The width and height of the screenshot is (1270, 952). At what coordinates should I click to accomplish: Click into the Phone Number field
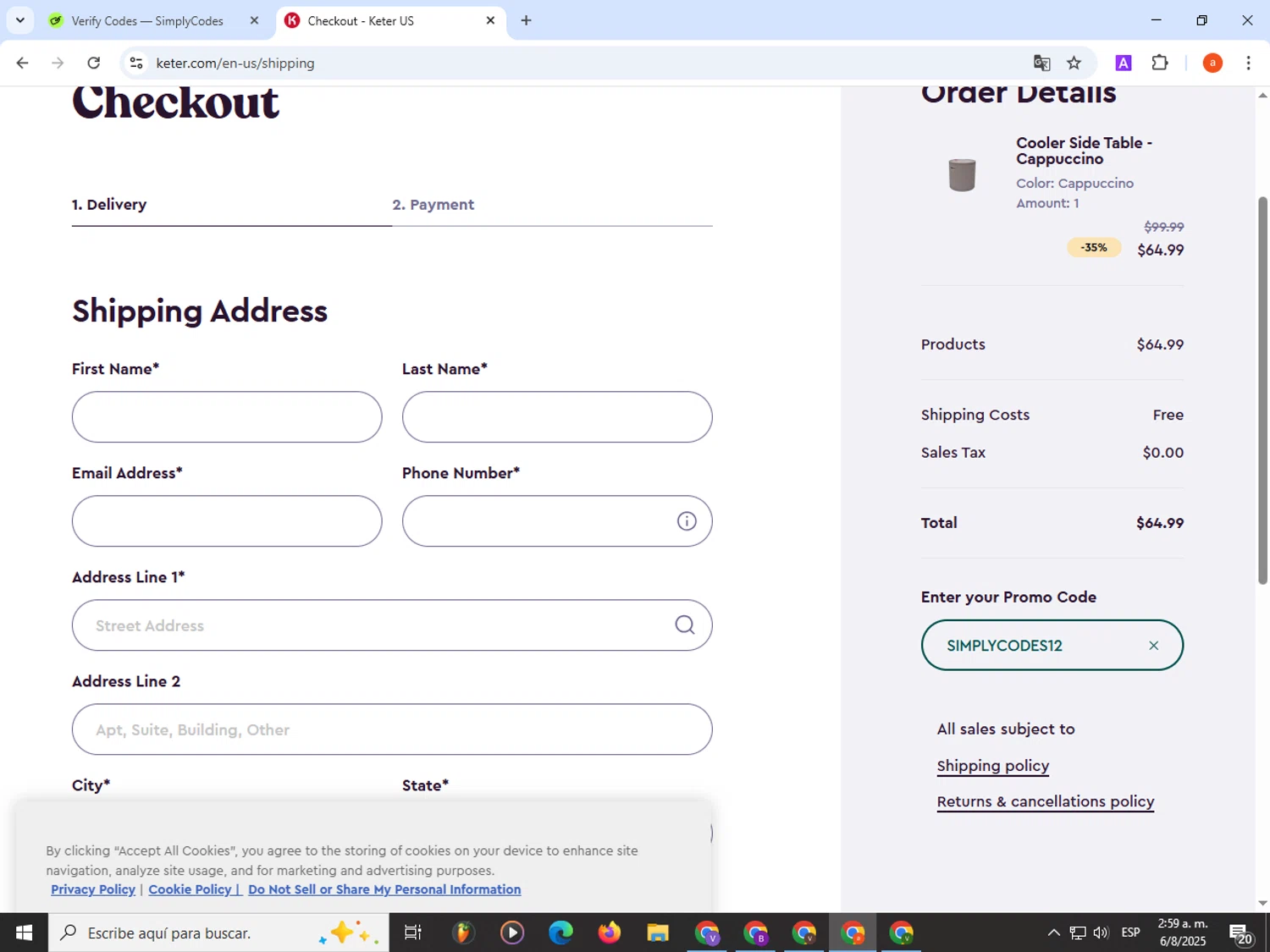pos(557,520)
